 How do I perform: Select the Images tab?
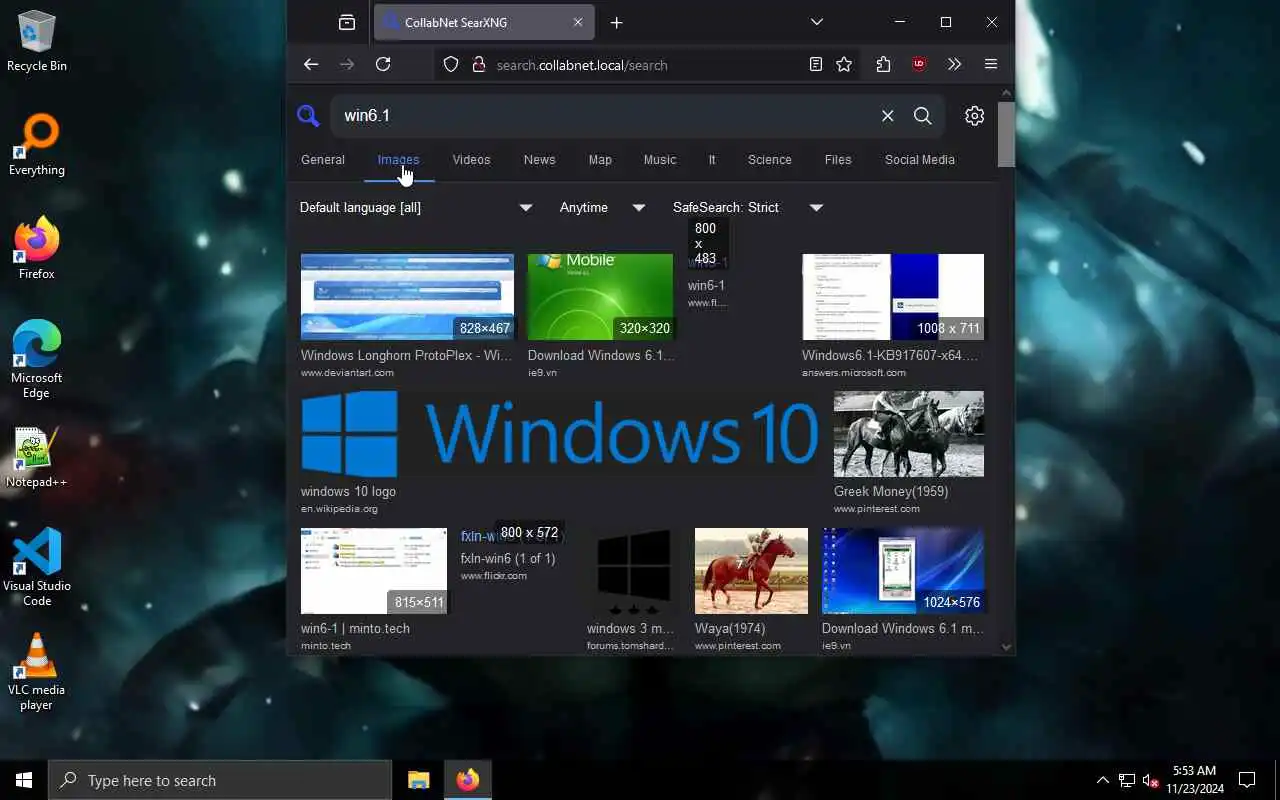point(398,160)
